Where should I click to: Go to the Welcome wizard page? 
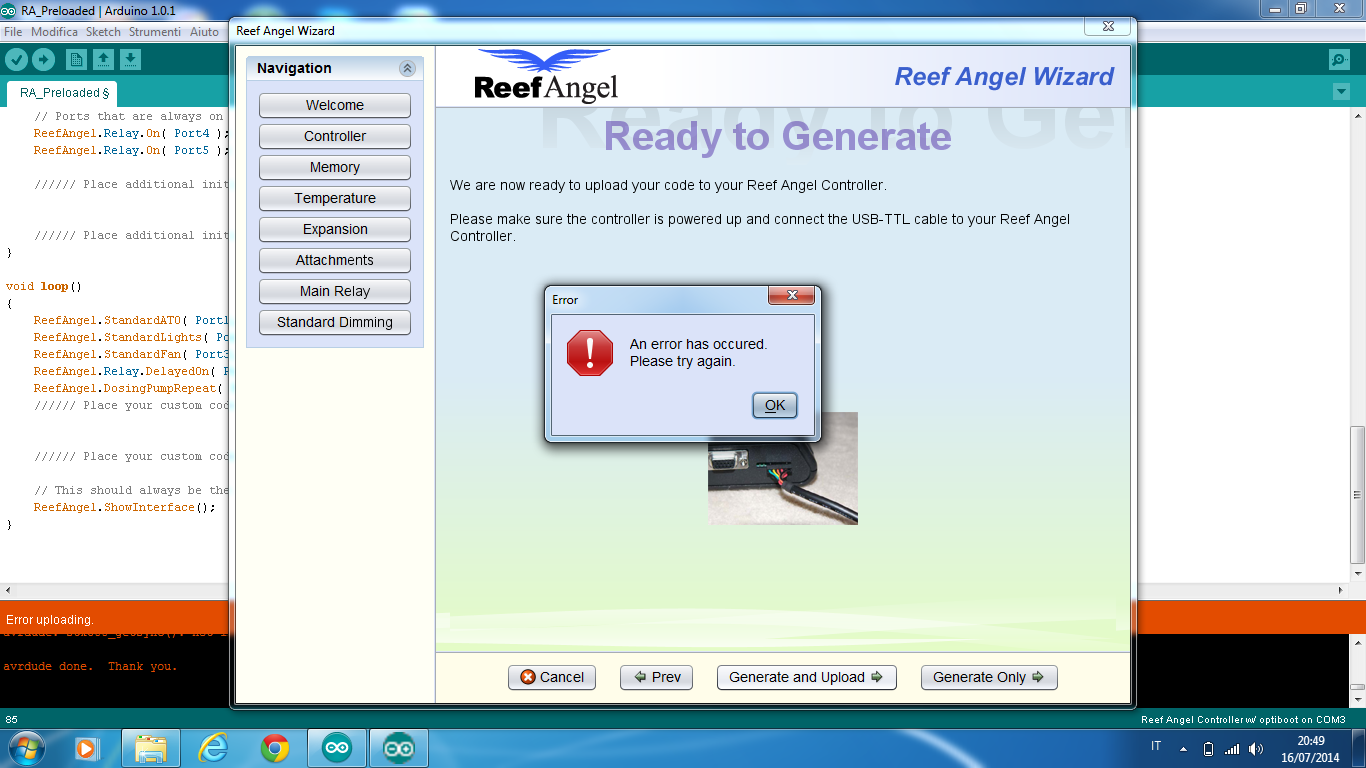click(x=335, y=105)
